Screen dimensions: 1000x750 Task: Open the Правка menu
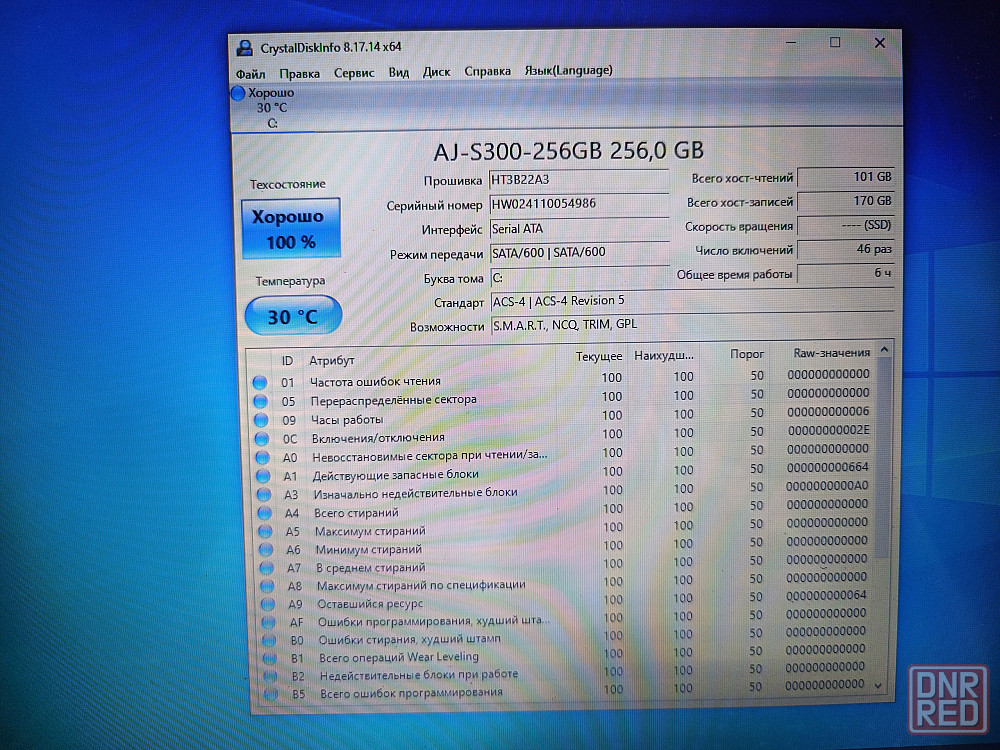[x=299, y=73]
